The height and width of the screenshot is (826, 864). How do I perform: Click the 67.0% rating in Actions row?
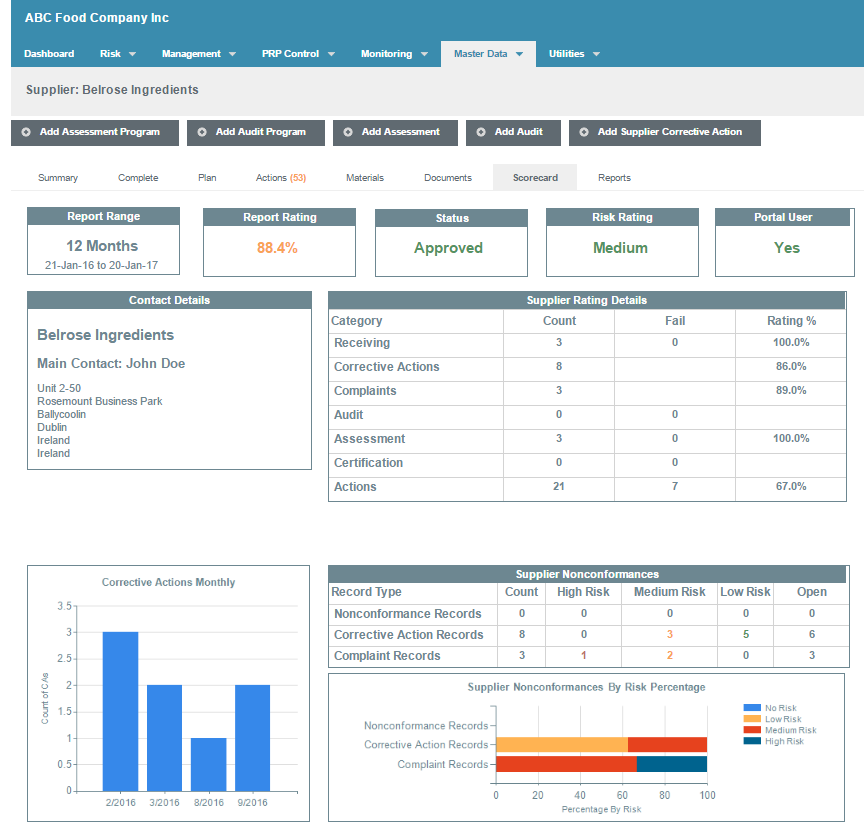pyautogui.click(x=791, y=487)
